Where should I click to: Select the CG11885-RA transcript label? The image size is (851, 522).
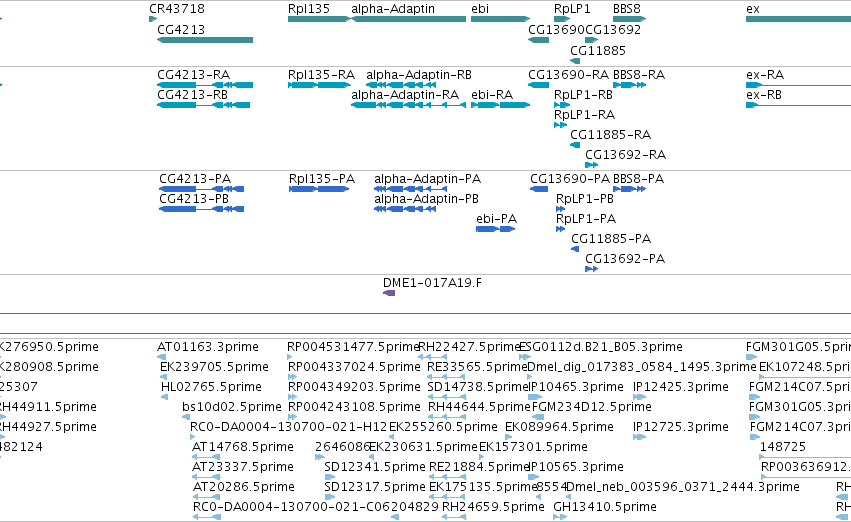[611, 134]
